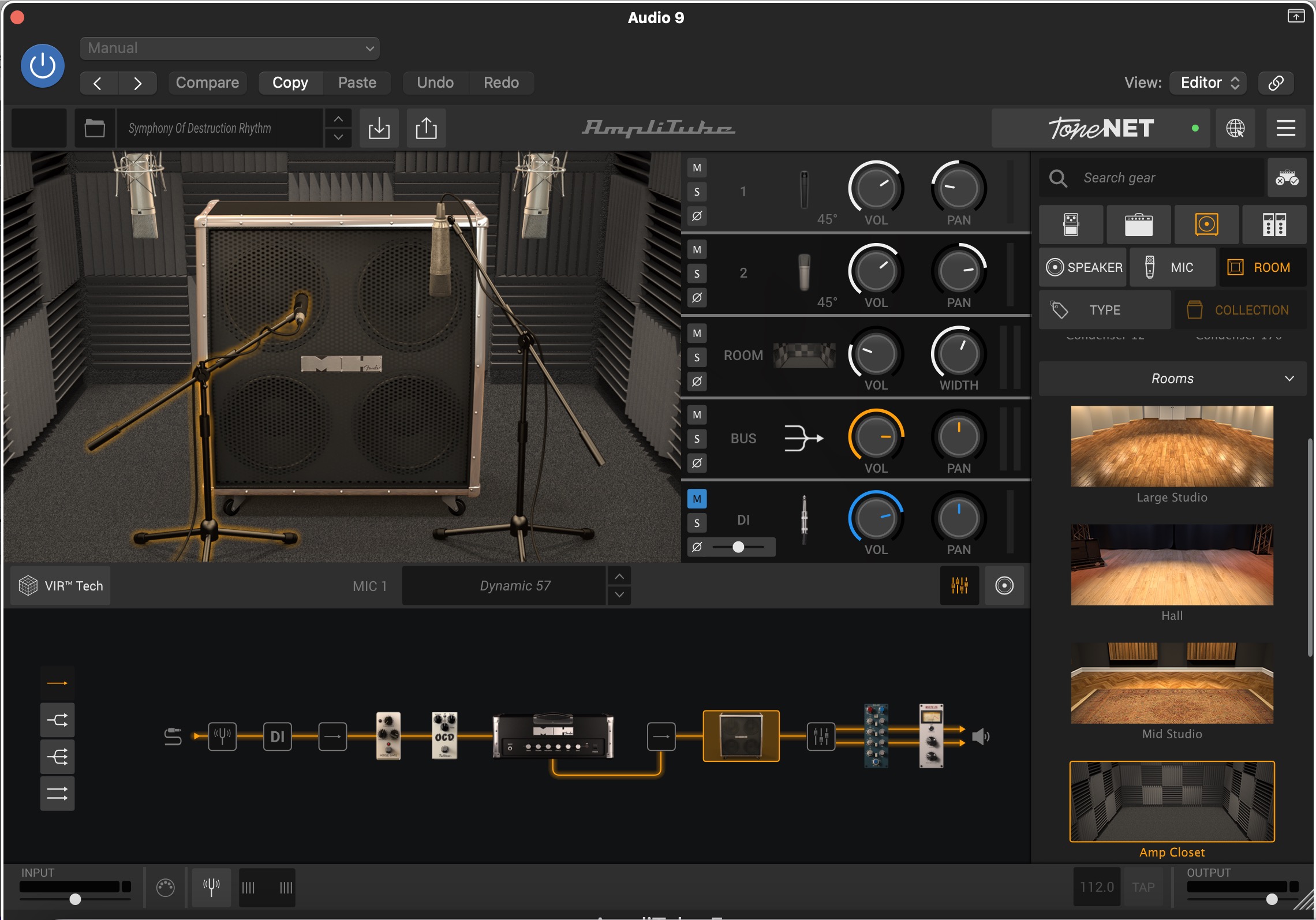Image resolution: width=1316 pixels, height=920 pixels.
Task: Click the DI phase slider
Action: point(738,547)
